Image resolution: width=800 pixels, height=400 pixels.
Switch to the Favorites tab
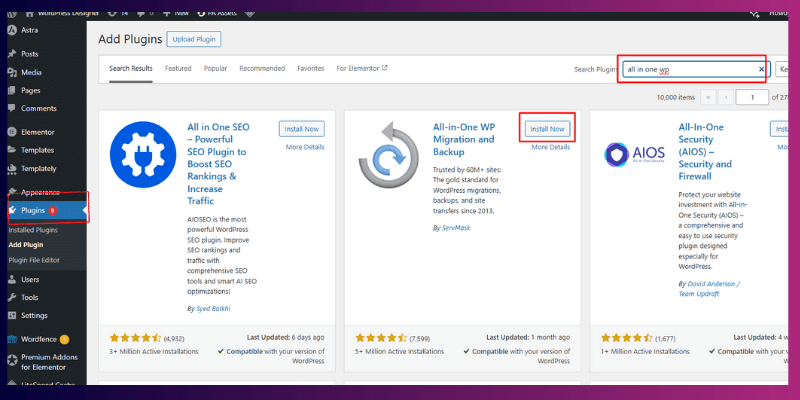(311, 68)
